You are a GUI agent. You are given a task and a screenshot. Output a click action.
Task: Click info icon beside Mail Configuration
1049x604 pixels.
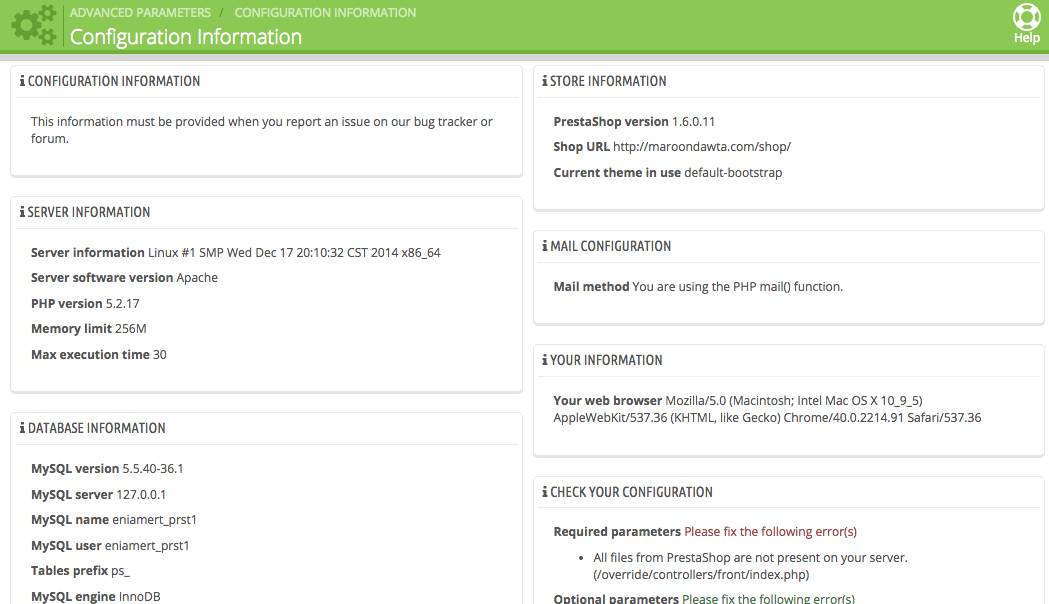coord(545,246)
